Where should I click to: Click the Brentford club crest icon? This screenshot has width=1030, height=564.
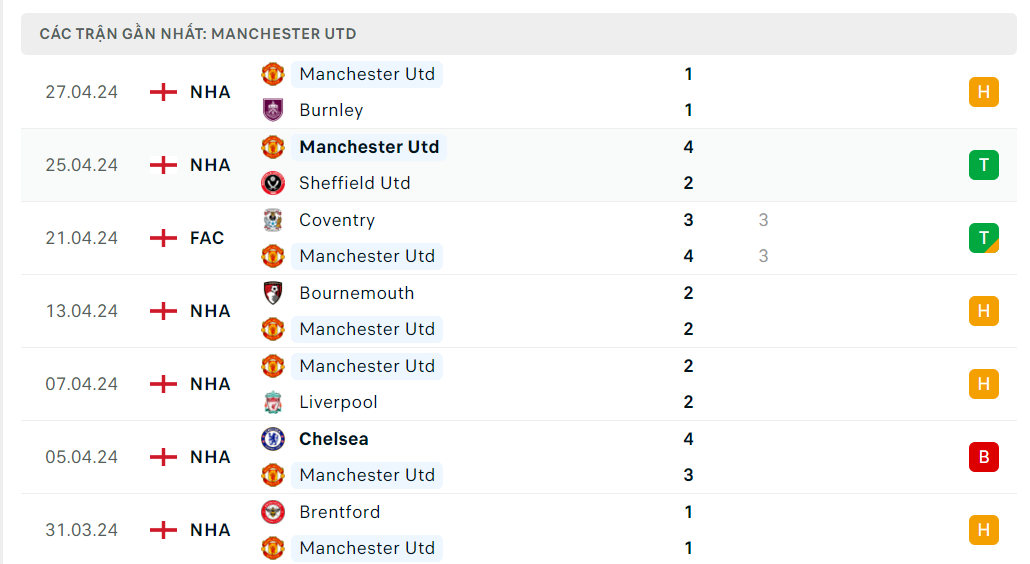[x=273, y=512]
